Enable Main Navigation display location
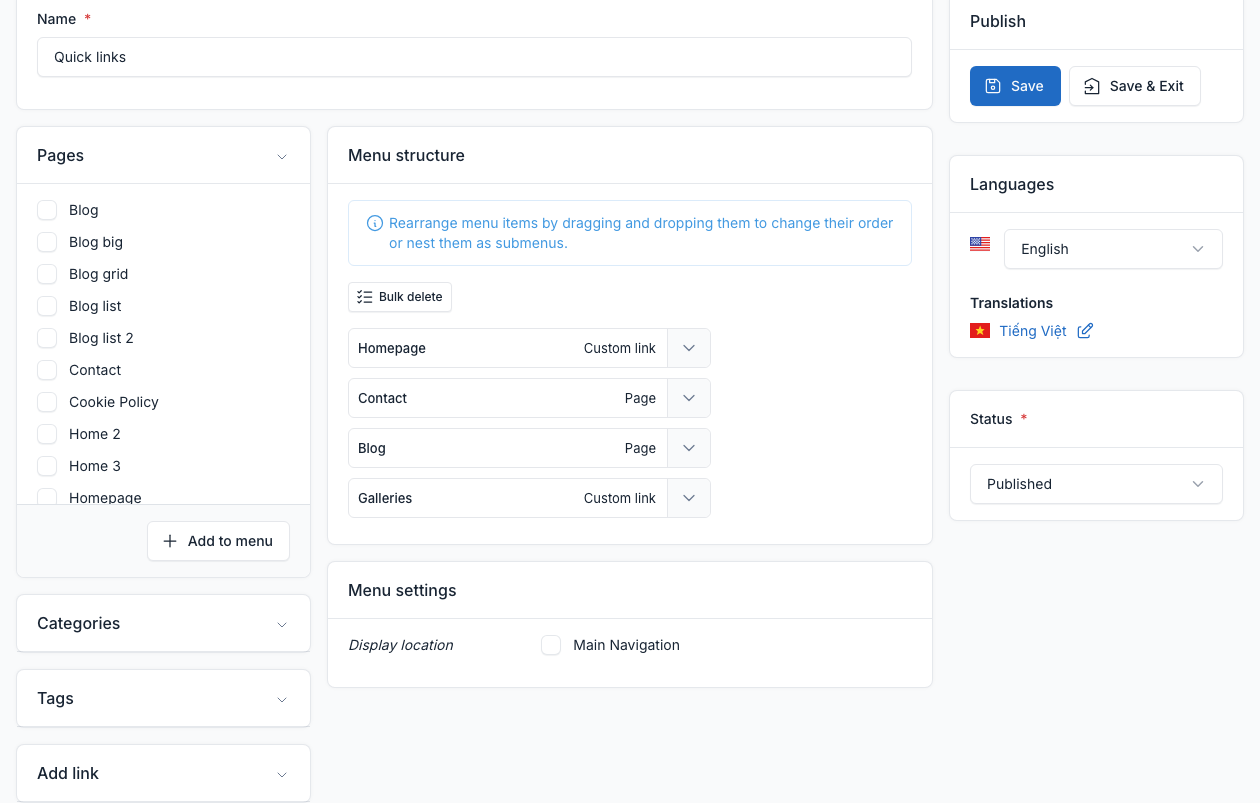The image size is (1260, 803). pos(551,645)
